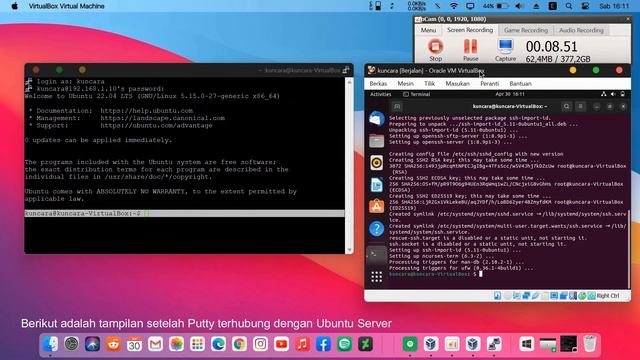
Task: Pause the oCam recording
Action: [x=470, y=50]
